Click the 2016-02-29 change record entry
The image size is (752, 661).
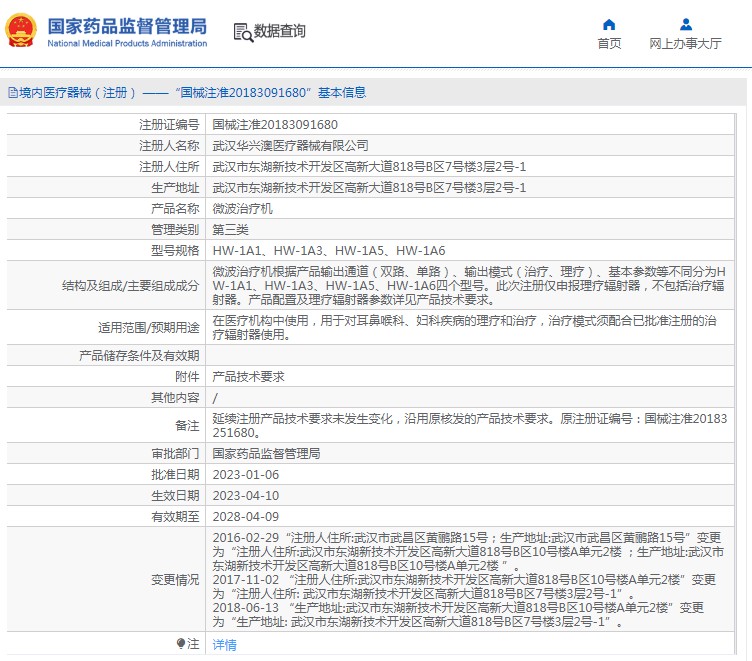pyautogui.click(x=468, y=552)
